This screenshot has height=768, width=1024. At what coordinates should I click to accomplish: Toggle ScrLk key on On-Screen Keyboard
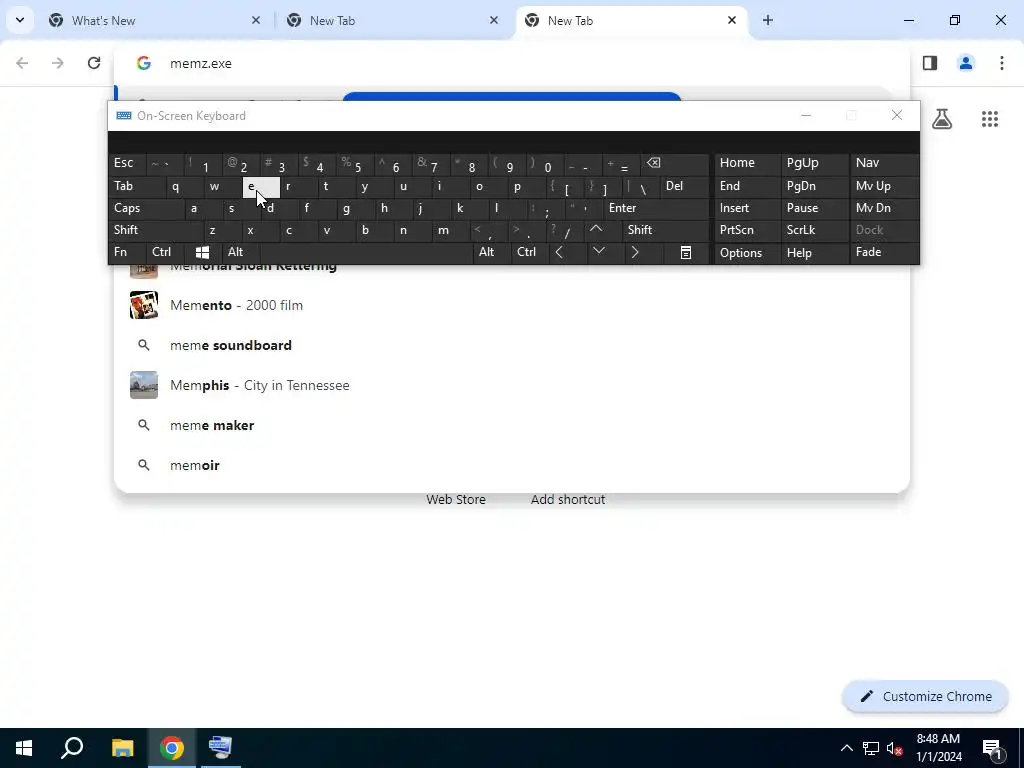tap(814, 230)
